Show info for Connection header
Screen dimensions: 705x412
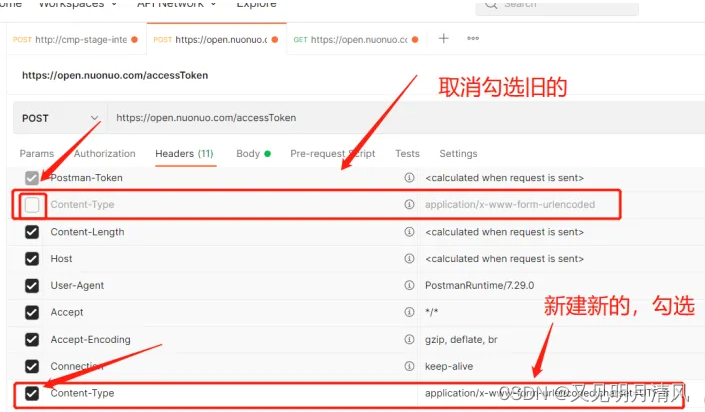tap(409, 366)
